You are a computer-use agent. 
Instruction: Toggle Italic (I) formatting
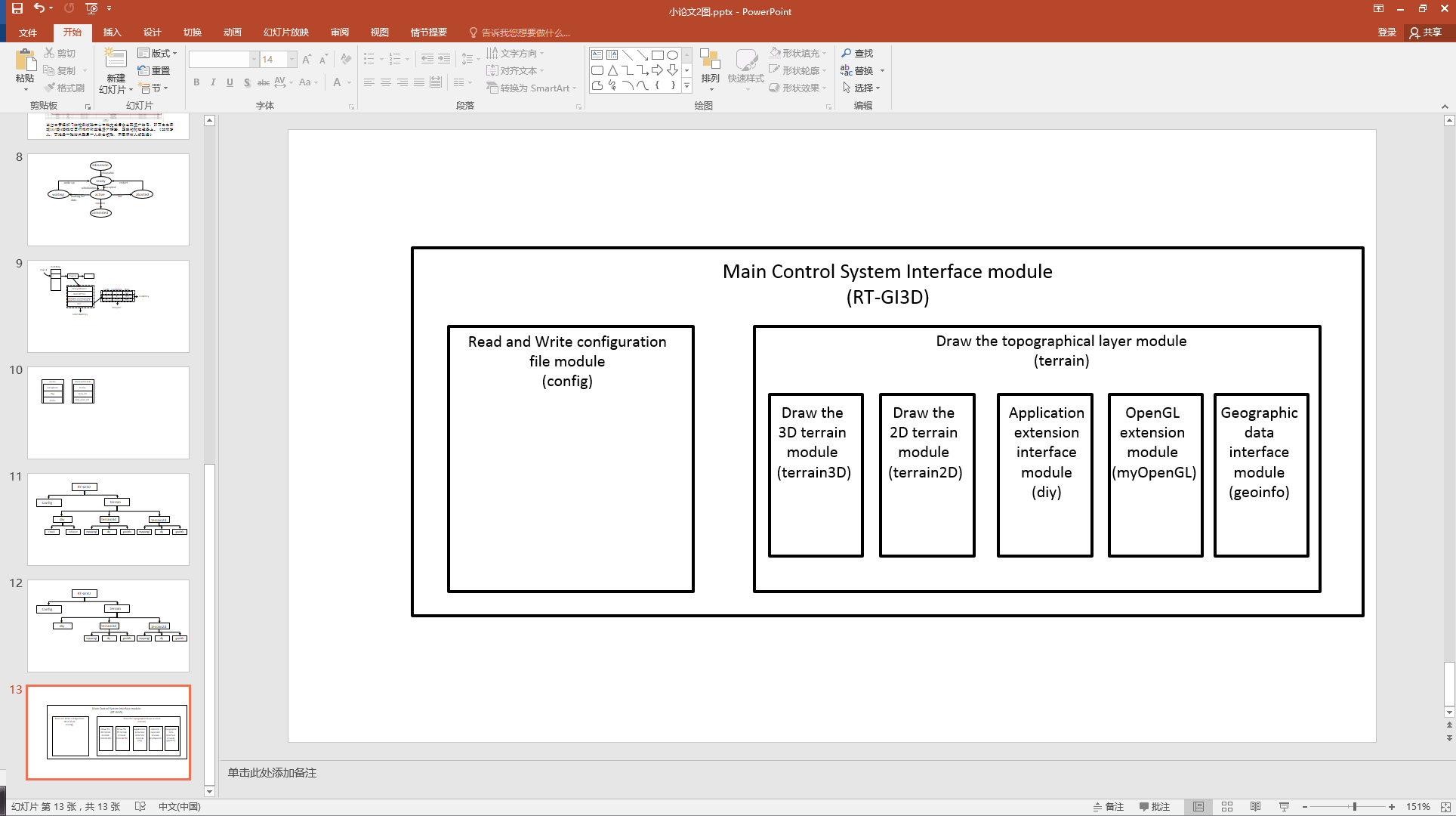point(213,82)
